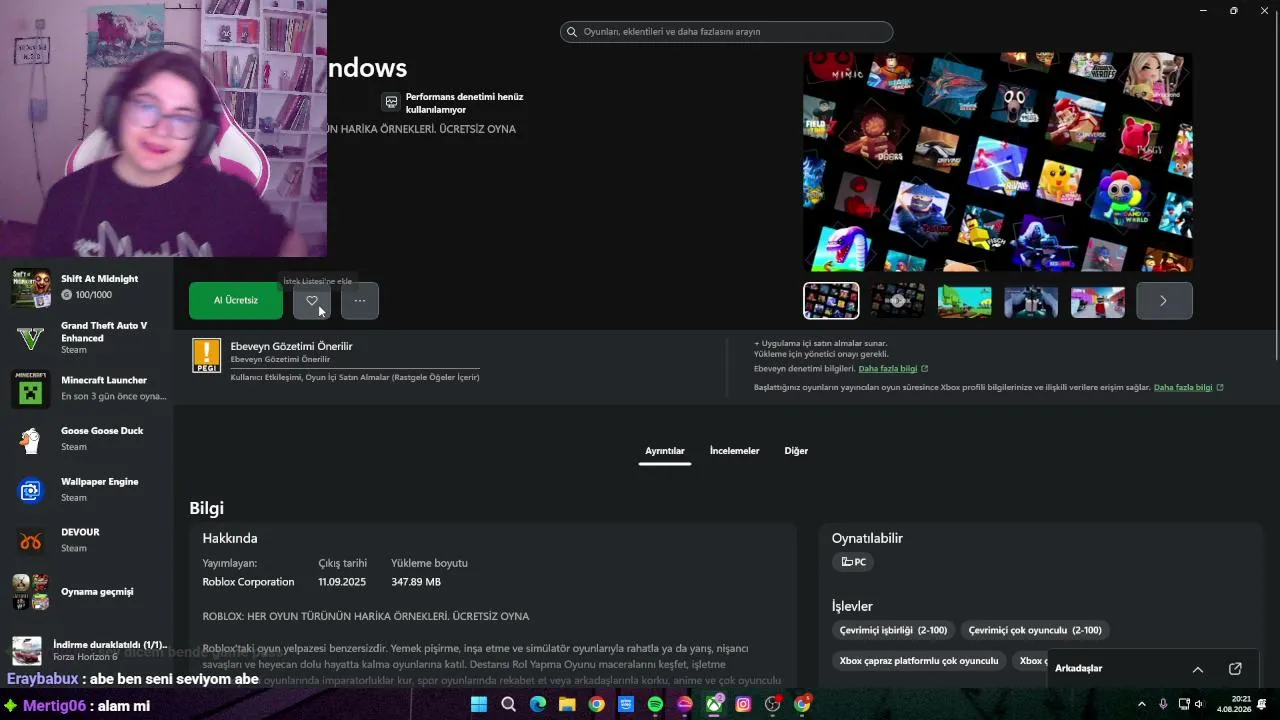Select the video trailer thumbnail

898,301
